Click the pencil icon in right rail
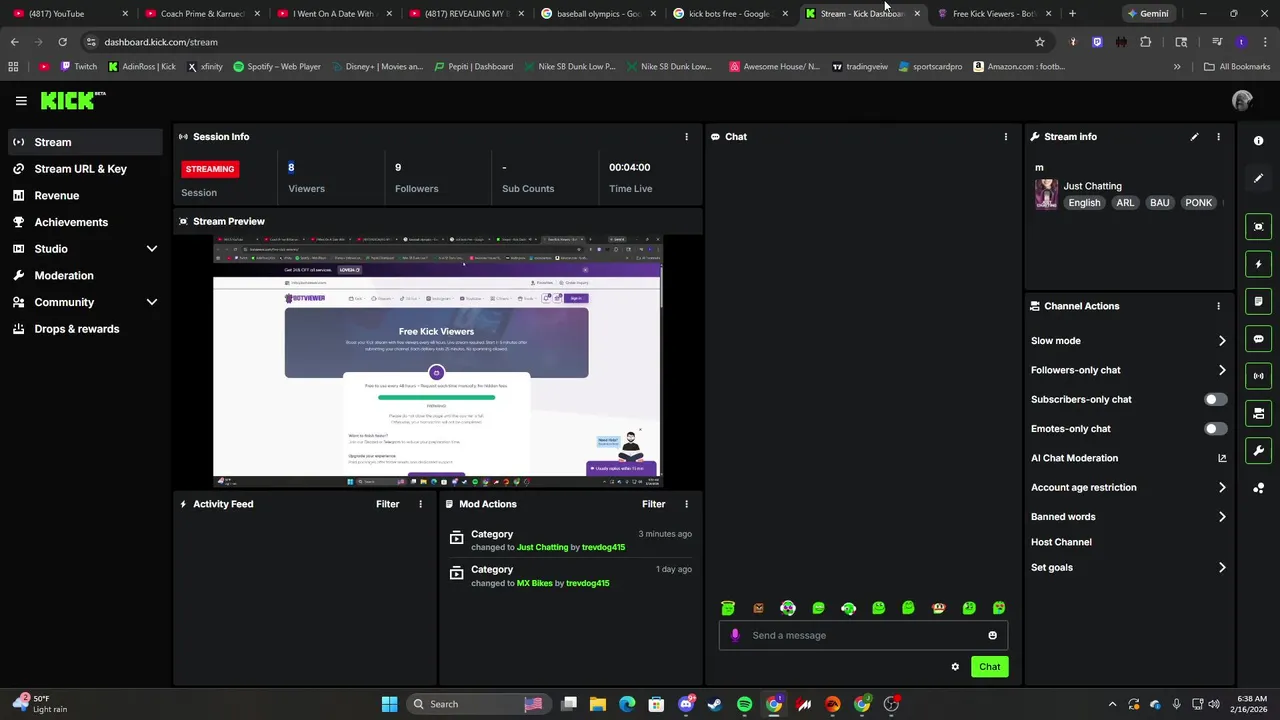This screenshot has height=720, width=1280. pyautogui.click(x=1258, y=178)
